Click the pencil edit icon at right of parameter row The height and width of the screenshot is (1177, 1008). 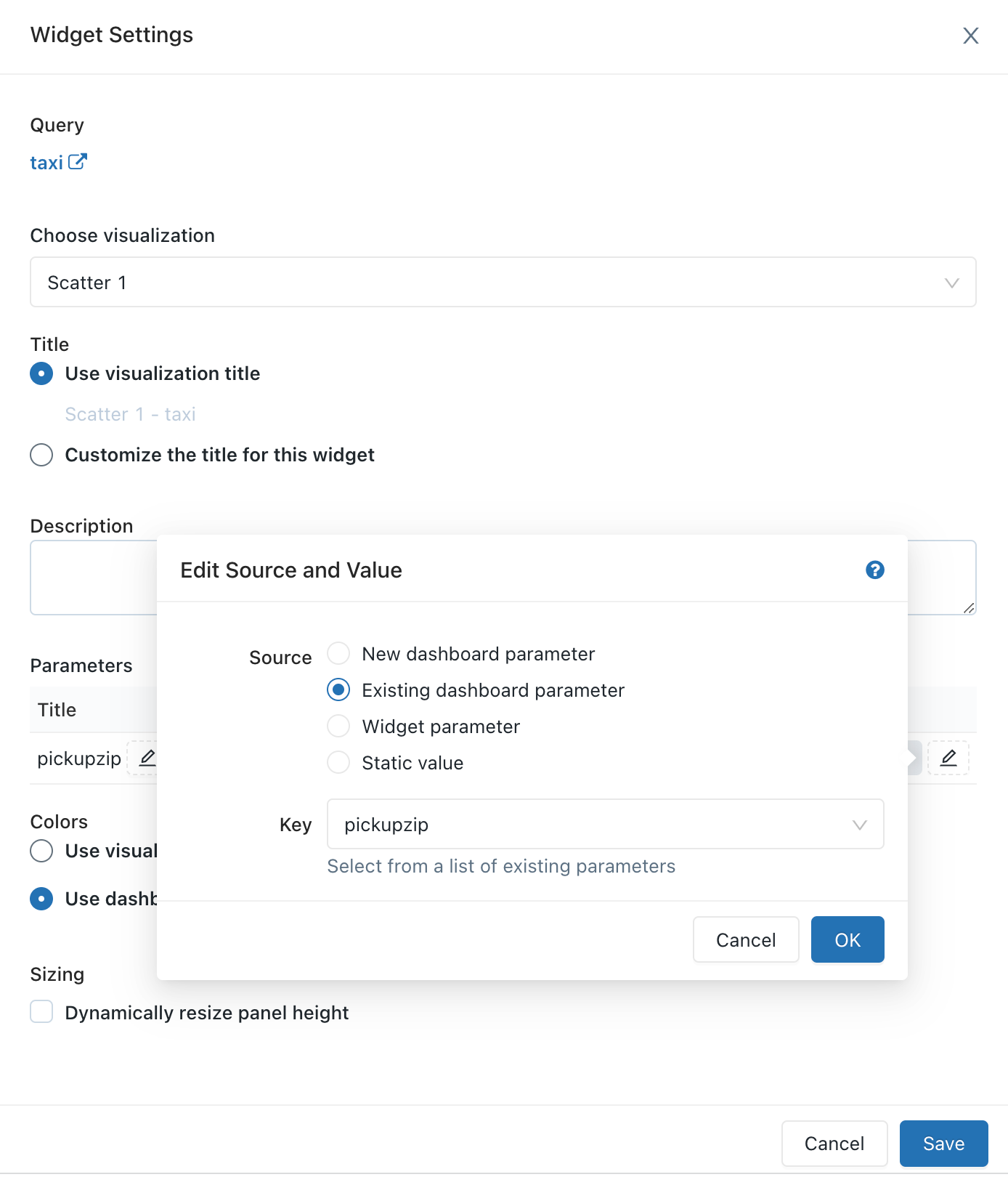[x=948, y=758]
